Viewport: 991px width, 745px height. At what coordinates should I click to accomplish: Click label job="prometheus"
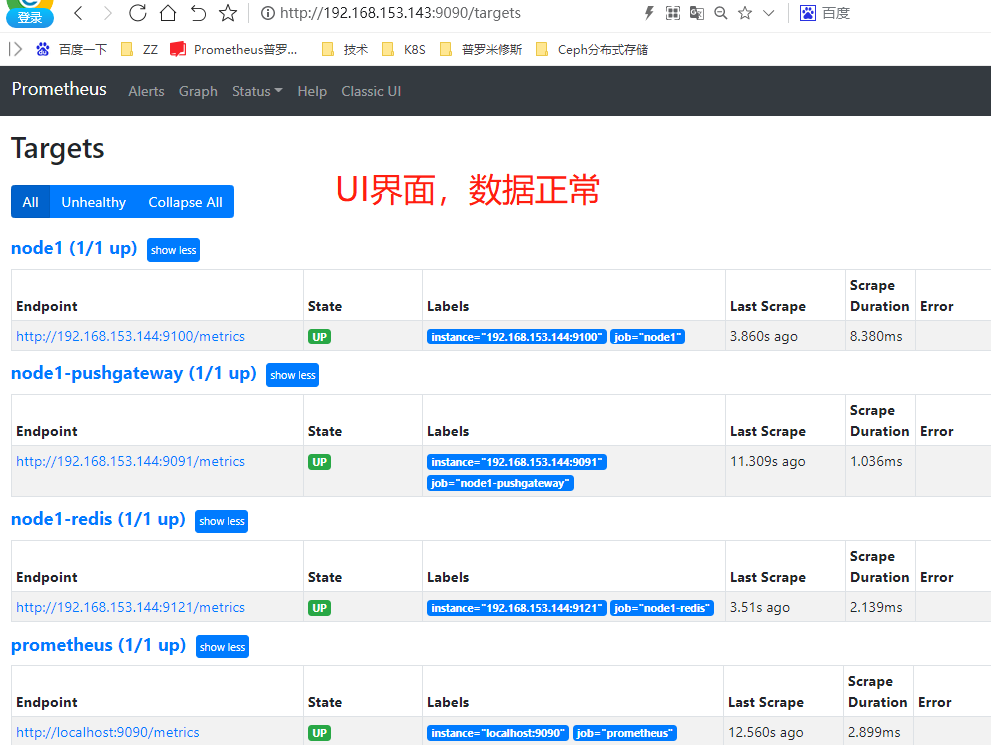tap(624, 733)
